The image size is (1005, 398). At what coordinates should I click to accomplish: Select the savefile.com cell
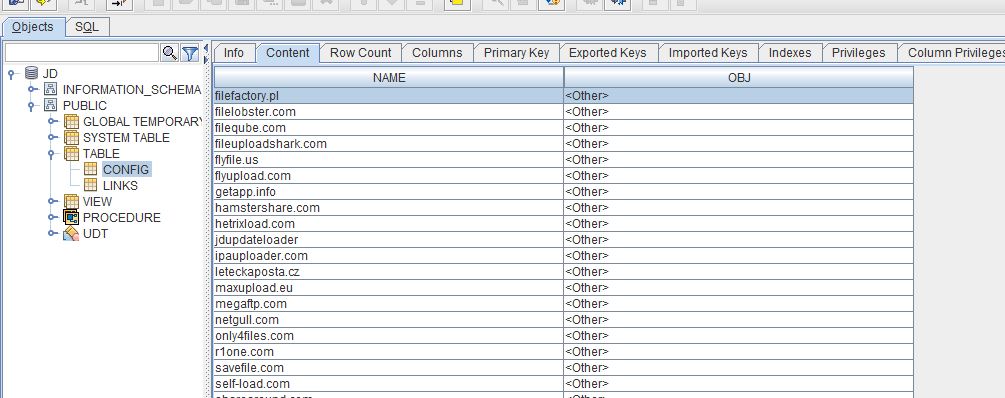[x=389, y=368]
